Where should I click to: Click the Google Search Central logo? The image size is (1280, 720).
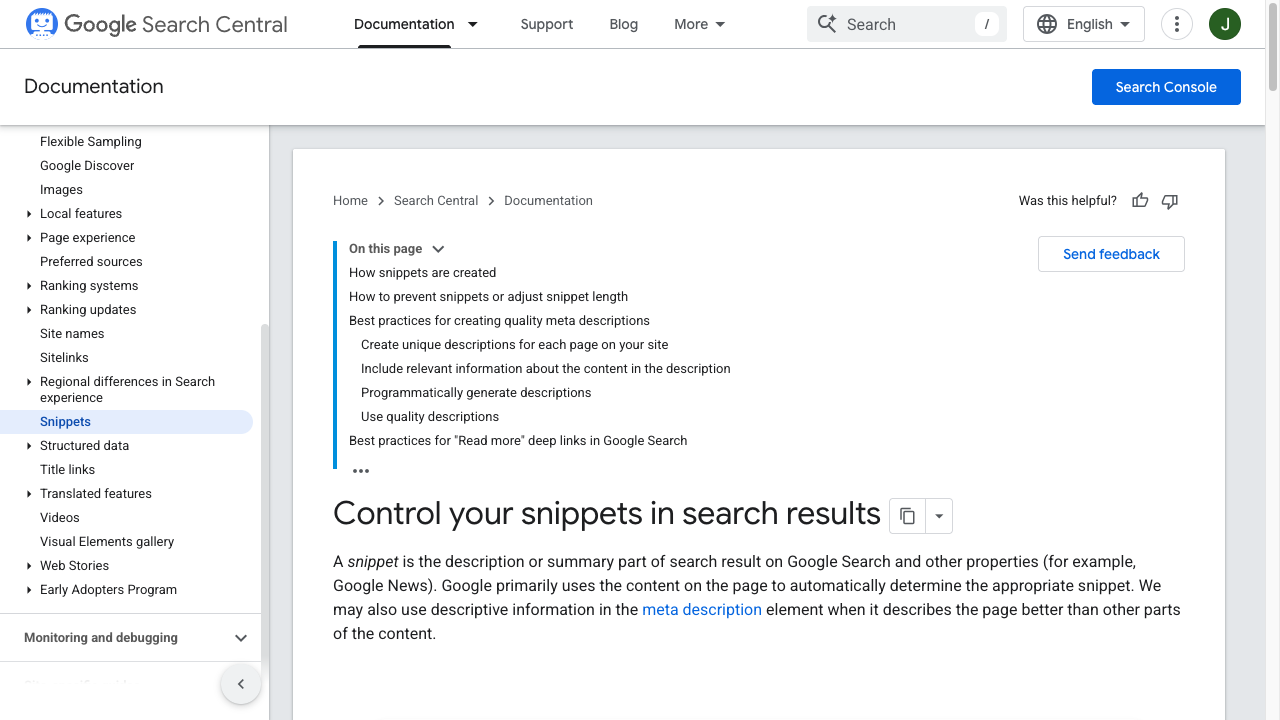click(x=156, y=24)
